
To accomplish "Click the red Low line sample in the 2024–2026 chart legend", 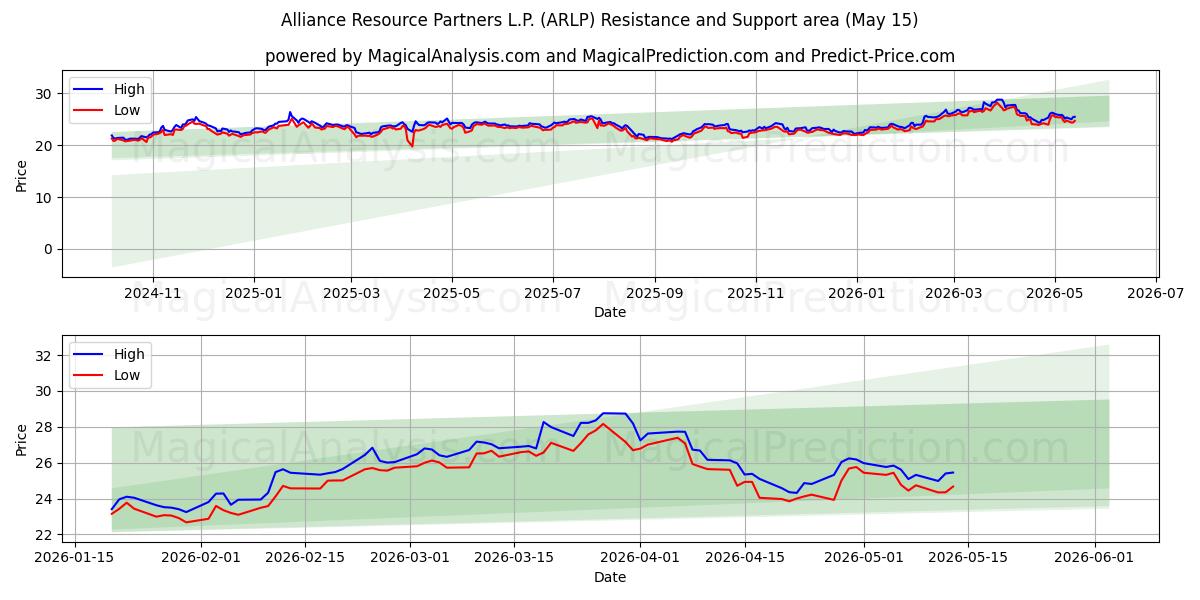I will [90, 111].
